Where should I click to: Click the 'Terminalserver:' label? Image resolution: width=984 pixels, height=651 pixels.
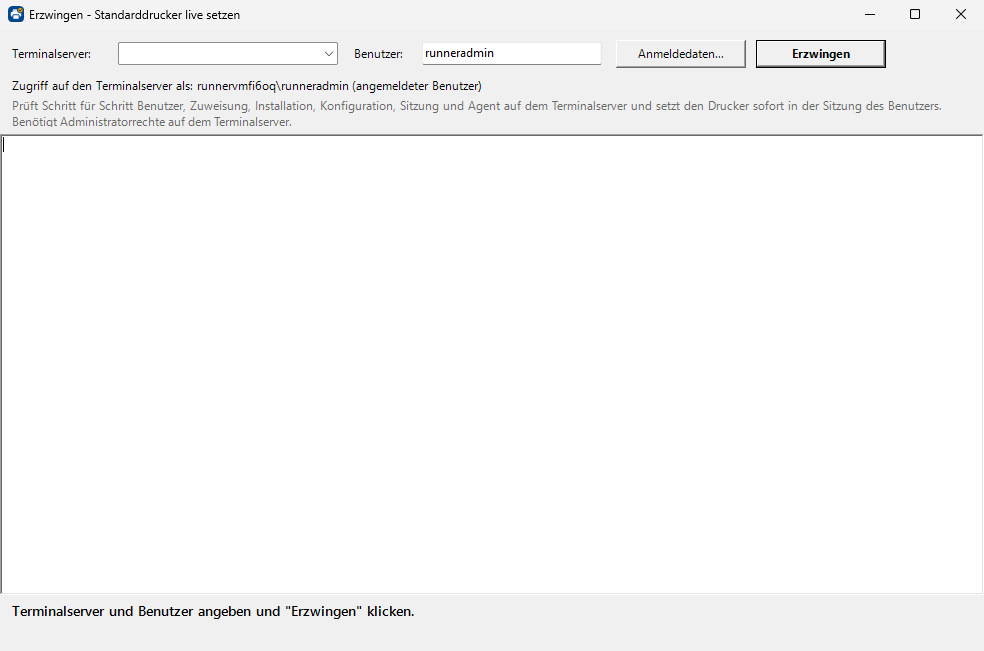click(x=51, y=54)
